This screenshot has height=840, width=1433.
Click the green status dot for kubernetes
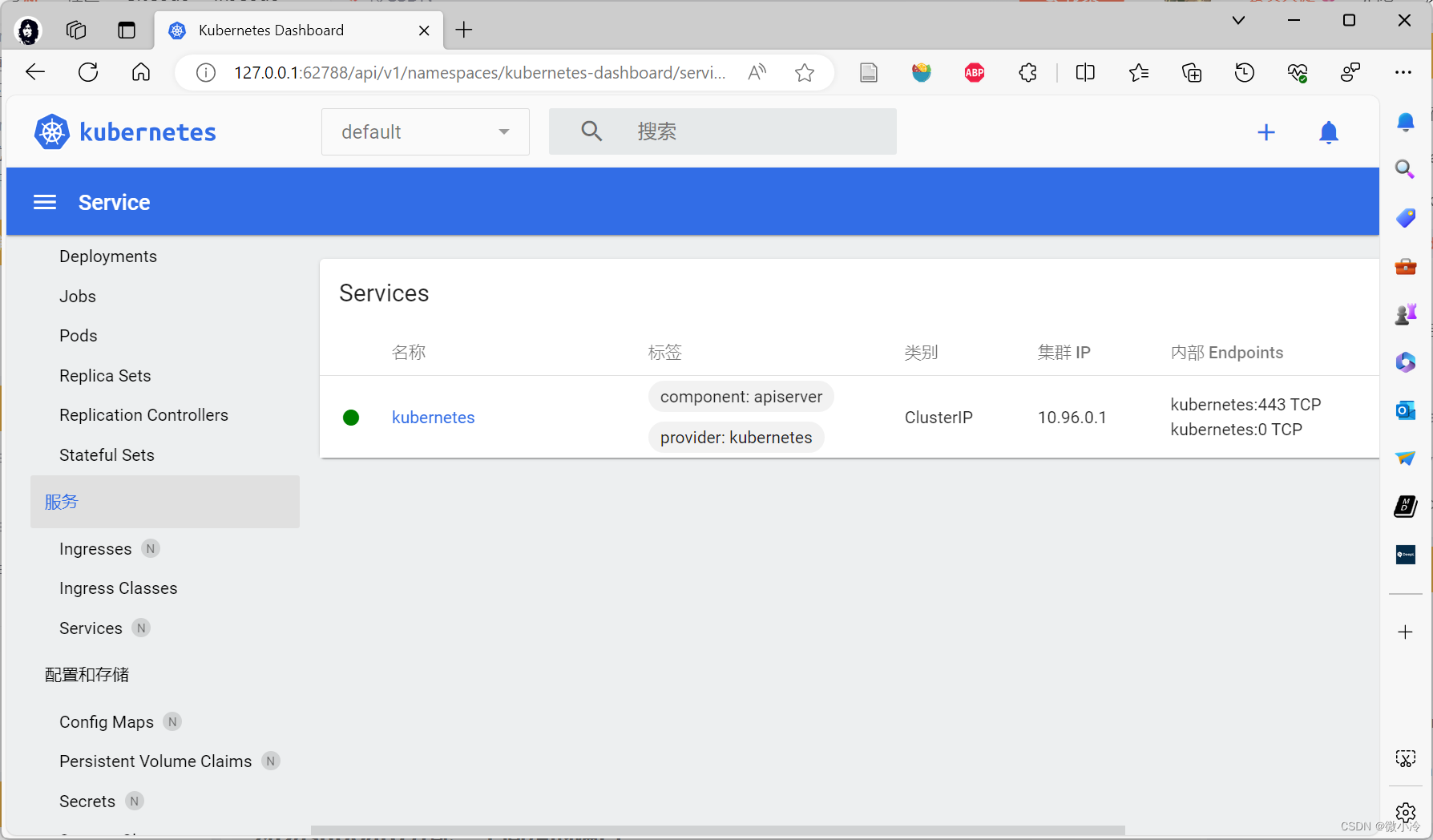[x=351, y=418]
